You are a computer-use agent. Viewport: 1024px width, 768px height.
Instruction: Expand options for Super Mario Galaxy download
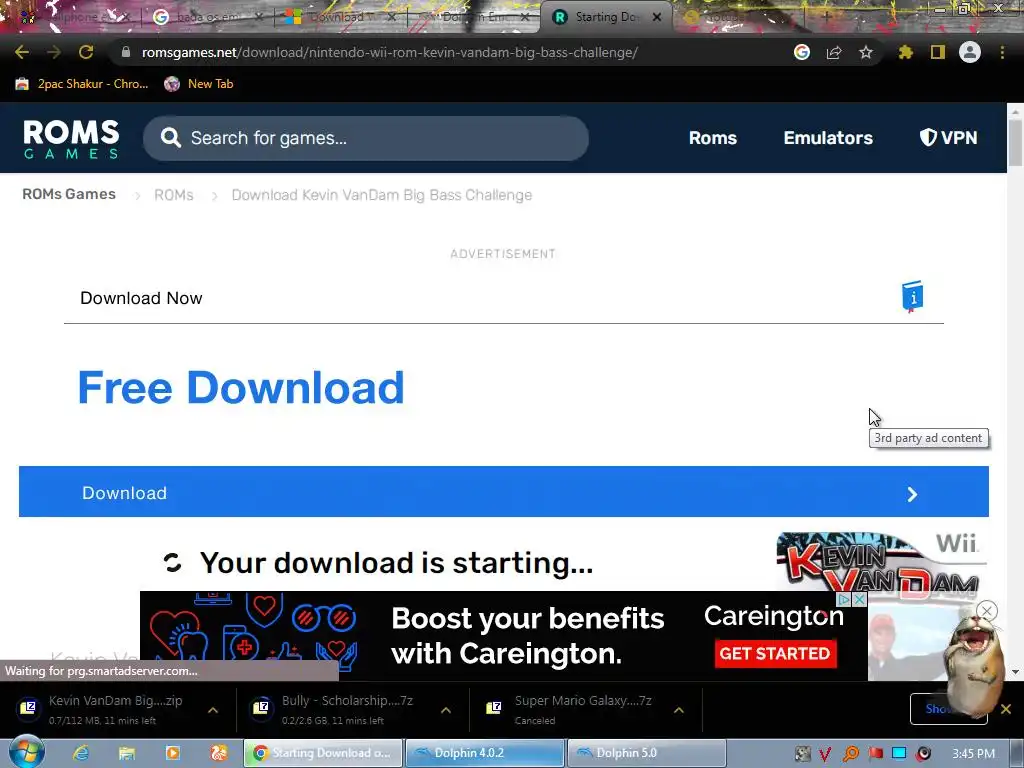point(679,710)
